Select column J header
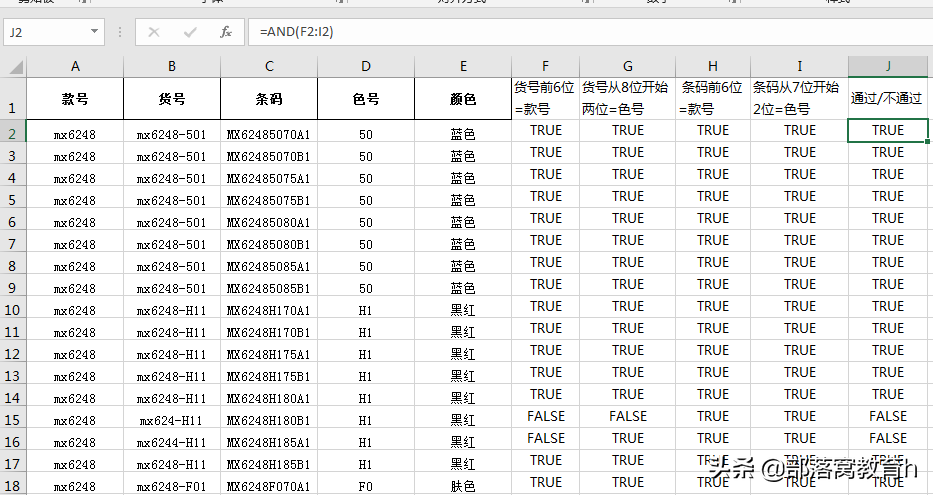The width and height of the screenshot is (933, 495). point(888,67)
